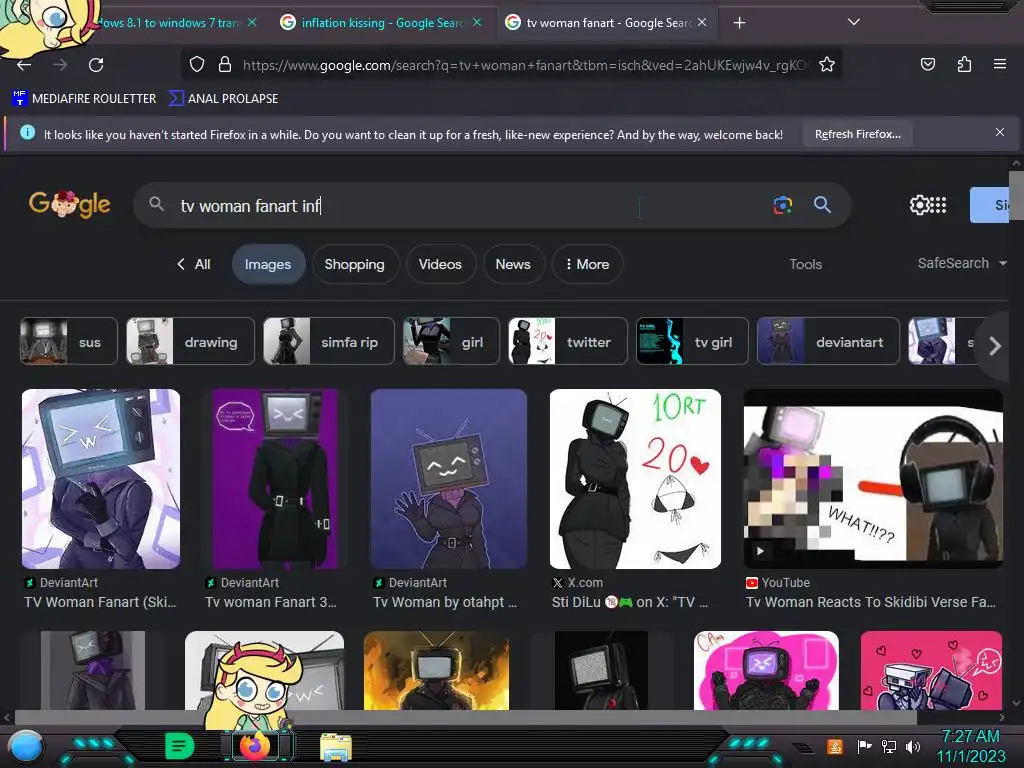Open the TV Woman Fanart (Ski... image thumbnail
Image resolution: width=1024 pixels, height=768 pixels.
point(101,479)
